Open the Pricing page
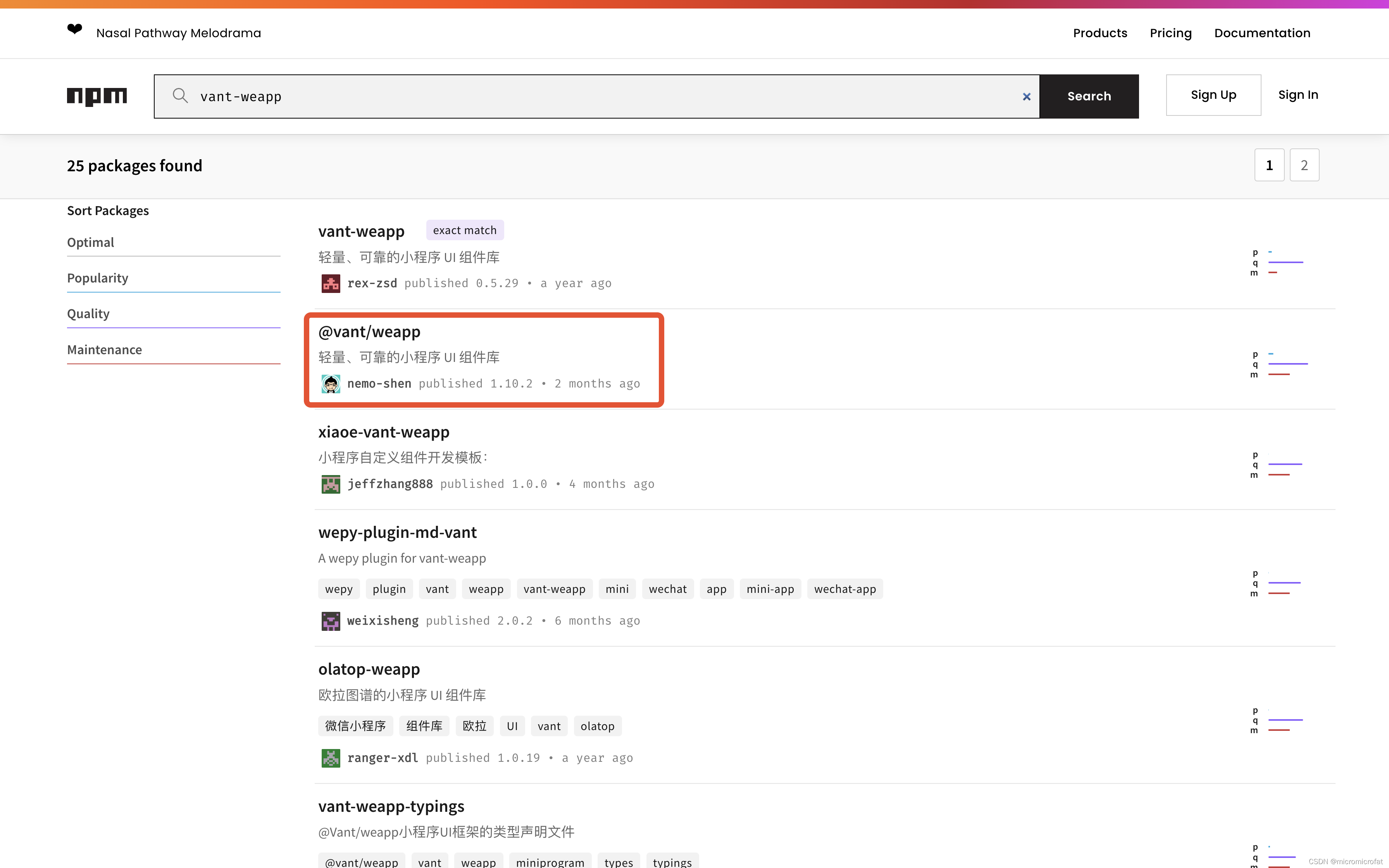This screenshot has height=868, width=1389. click(x=1170, y=33)
